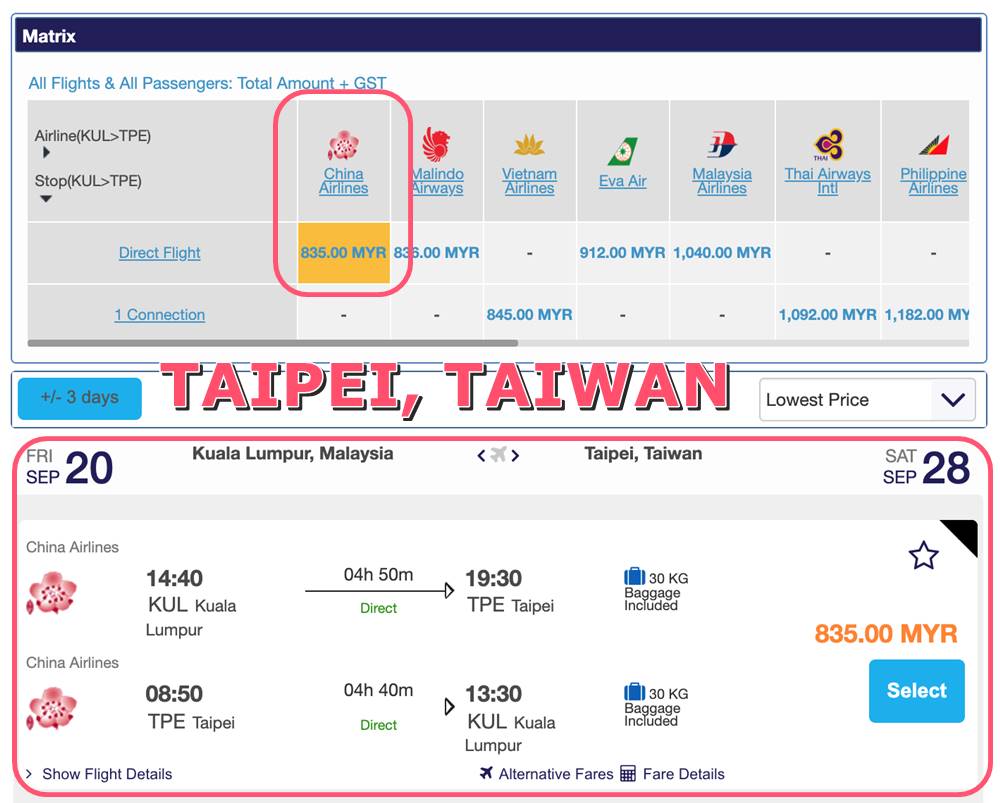
Task: Click the baggage icon on the 14:40 flight
Action: [635, 577]
